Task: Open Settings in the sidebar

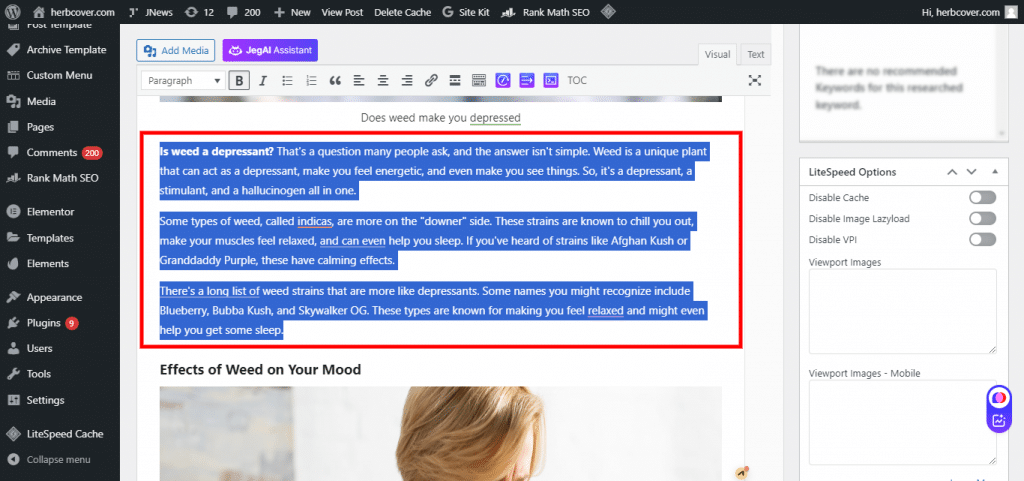Action: 60,400
